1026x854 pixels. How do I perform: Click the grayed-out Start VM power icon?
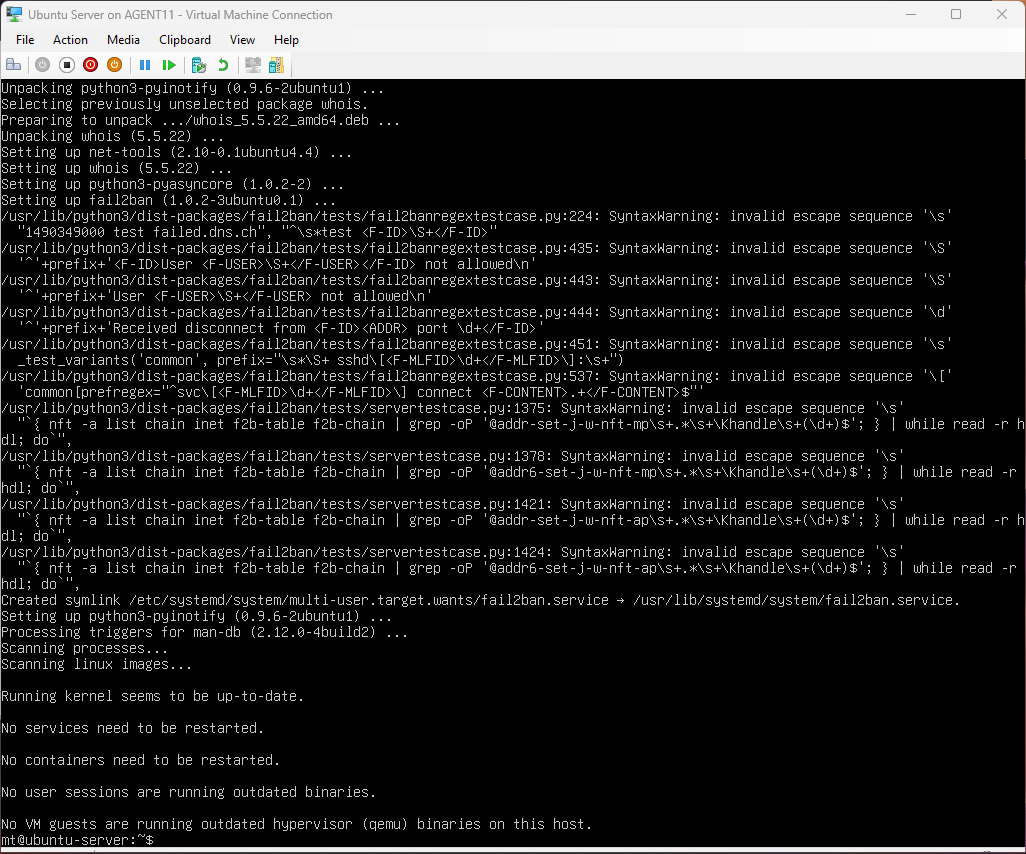pyautogui.click(x=42, y=65)
